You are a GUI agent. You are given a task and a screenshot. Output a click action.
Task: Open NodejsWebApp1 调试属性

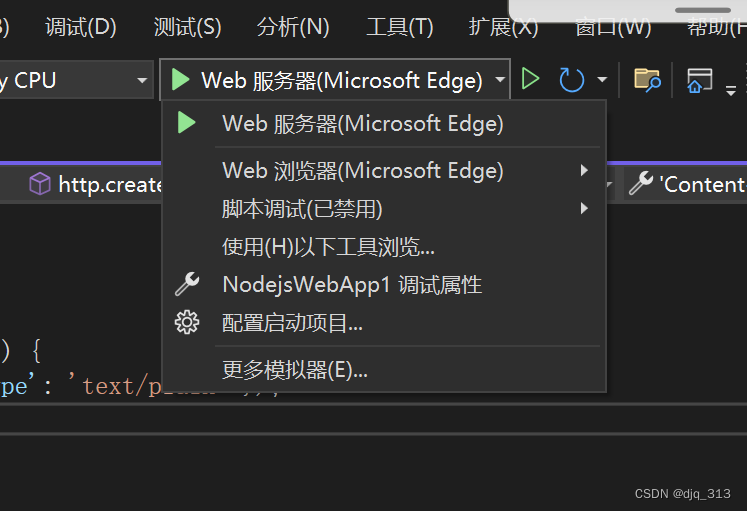(384, 285)
